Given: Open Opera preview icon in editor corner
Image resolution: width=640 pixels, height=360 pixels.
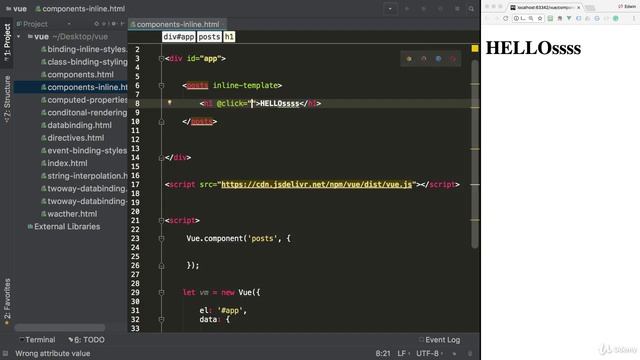Looking at the screenshot, I should coord(453,59).
